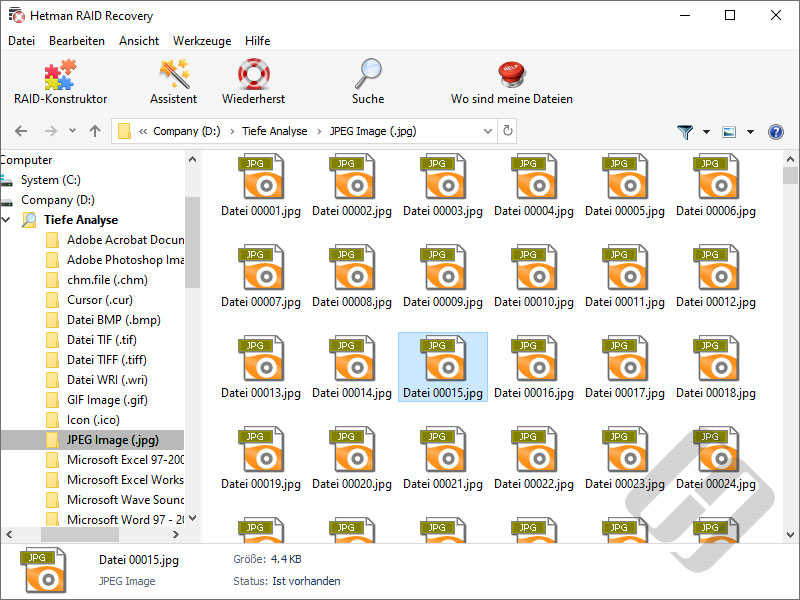Select file Datei 00017.jpg
The width and height of the screenshot is (800, 600).
pyautogui.click(x=625, y=368)
